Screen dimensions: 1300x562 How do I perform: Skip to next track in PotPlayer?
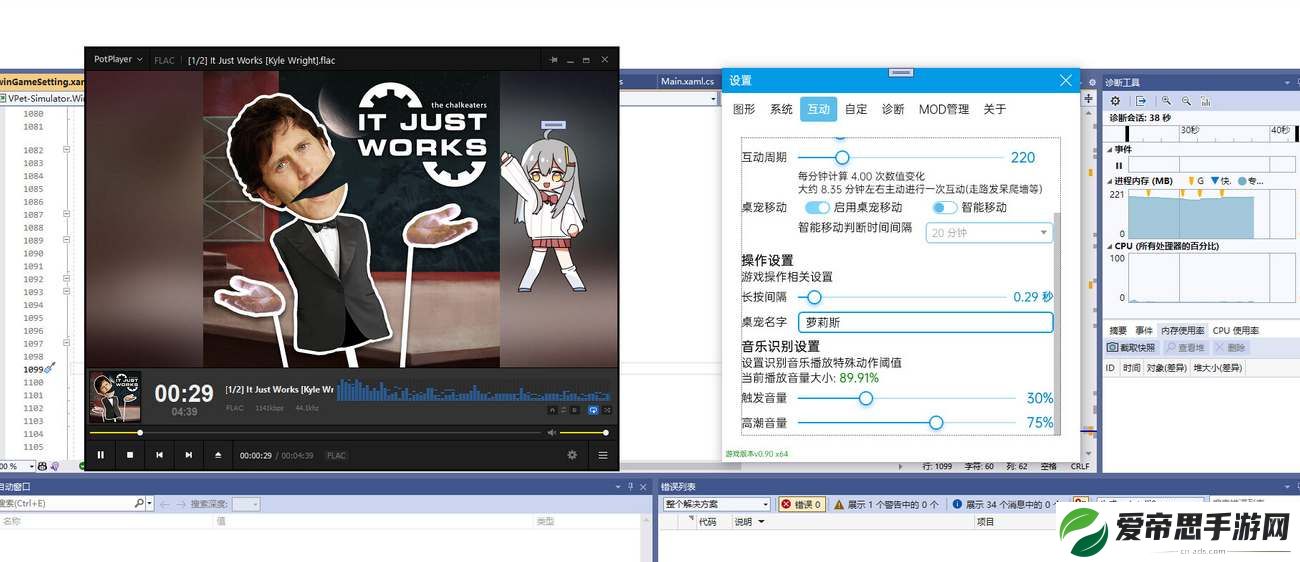[x=188, y=455]
